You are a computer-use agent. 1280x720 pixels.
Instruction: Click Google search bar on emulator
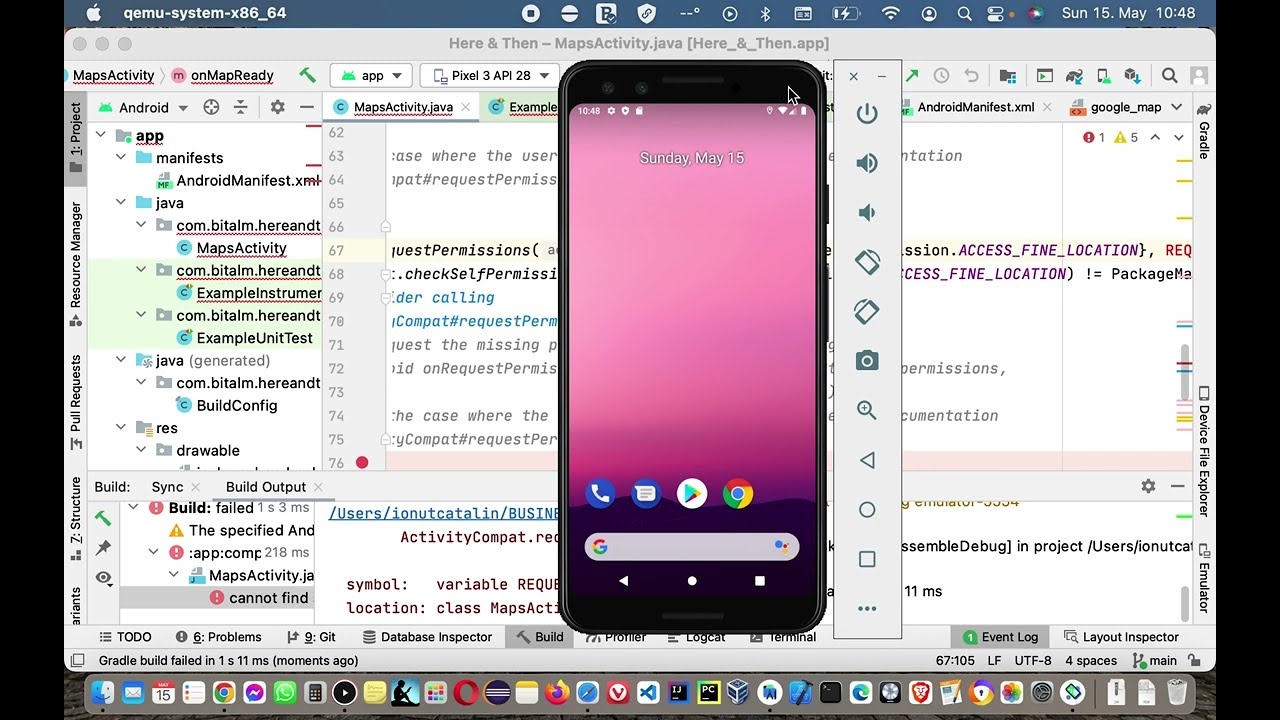click(692, 546)
